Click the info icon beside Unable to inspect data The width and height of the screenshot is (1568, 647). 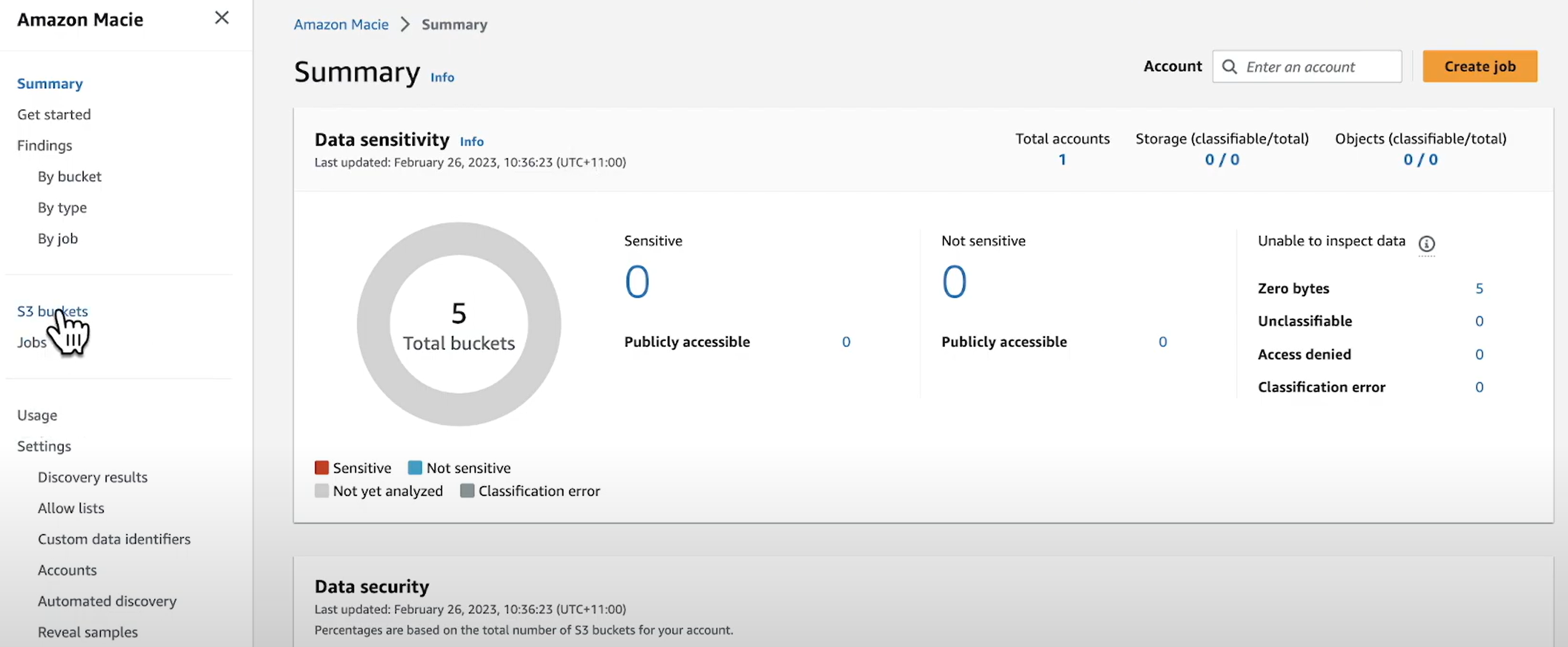click(1426, 244)
